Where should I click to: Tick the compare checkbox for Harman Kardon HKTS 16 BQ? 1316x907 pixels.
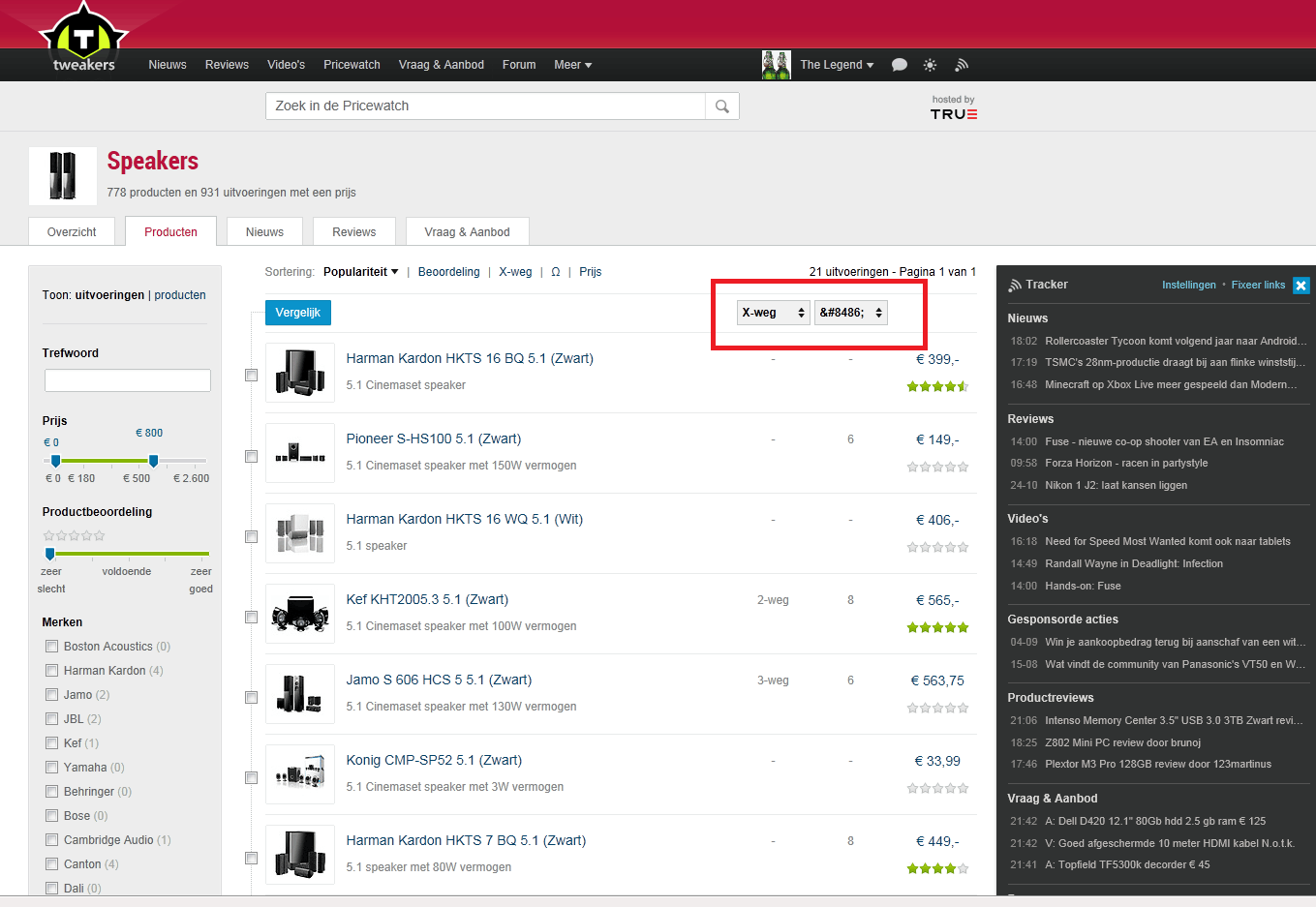click(251, 375)
